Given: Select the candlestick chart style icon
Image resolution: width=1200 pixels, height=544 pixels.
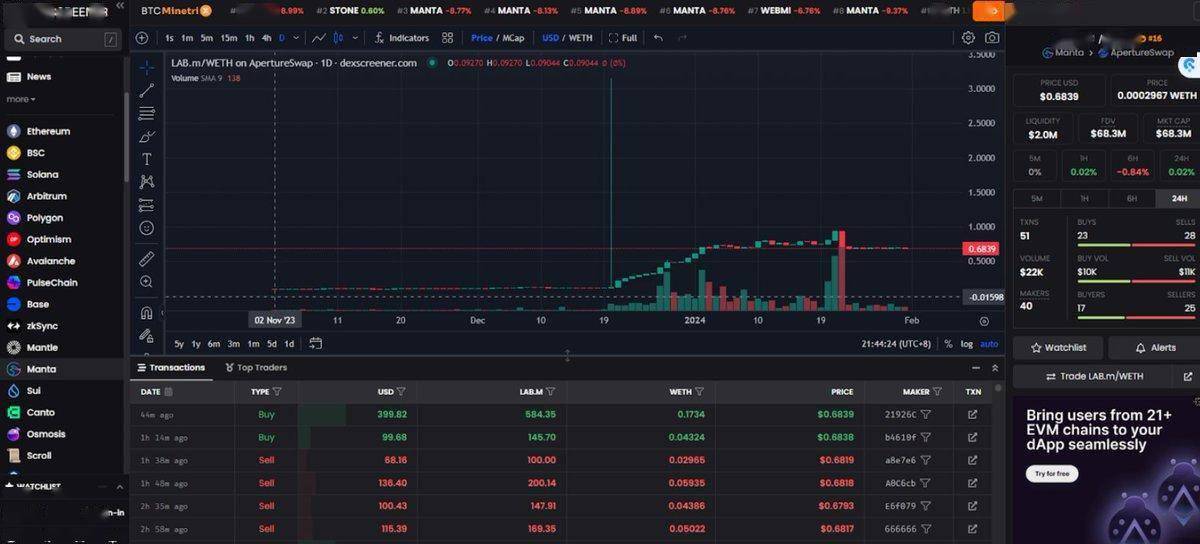Looking at the screenshot, I should pyautogui.click(x=338, y=38).
